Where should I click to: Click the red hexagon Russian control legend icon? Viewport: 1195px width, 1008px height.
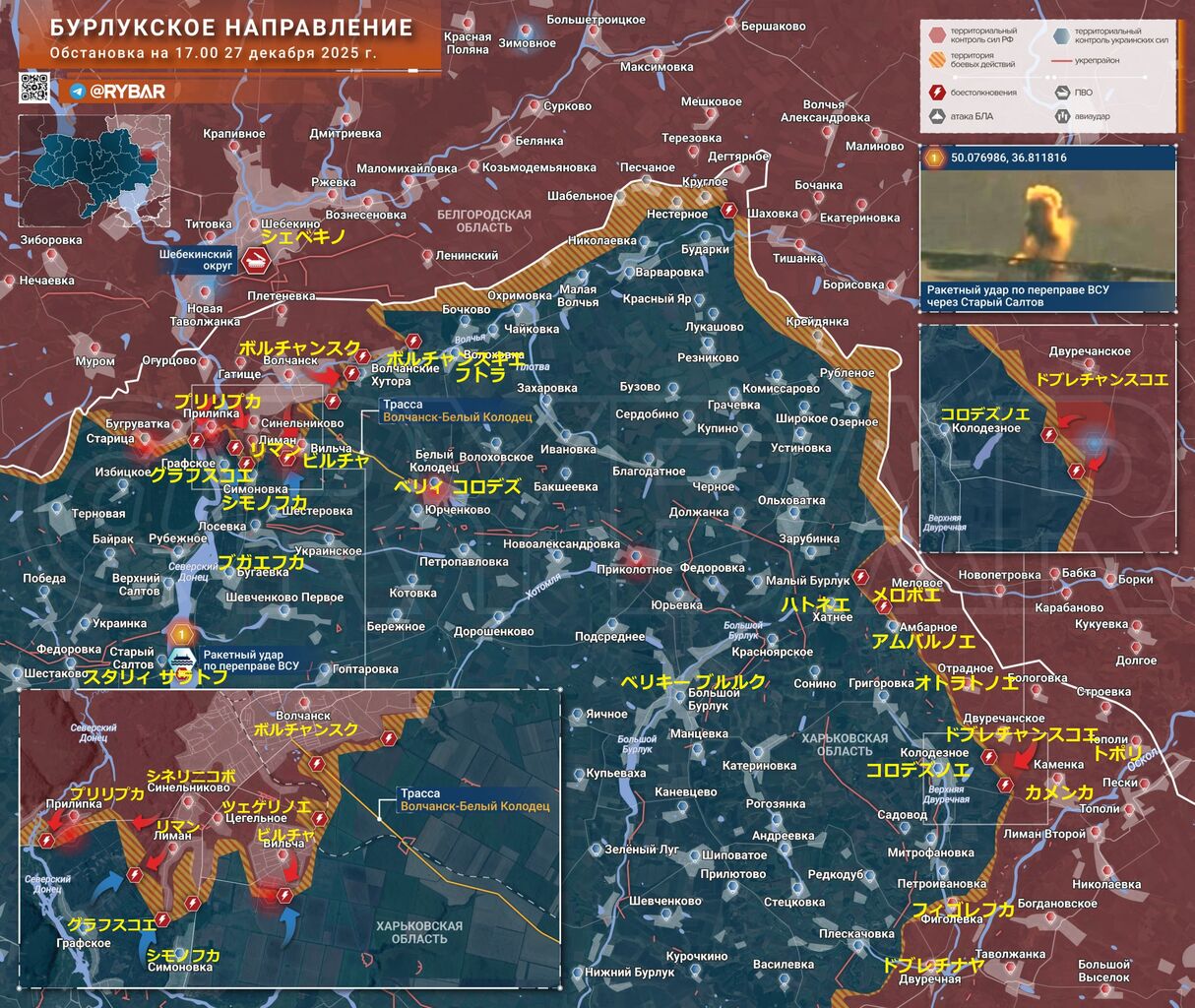tap(938, 36)
